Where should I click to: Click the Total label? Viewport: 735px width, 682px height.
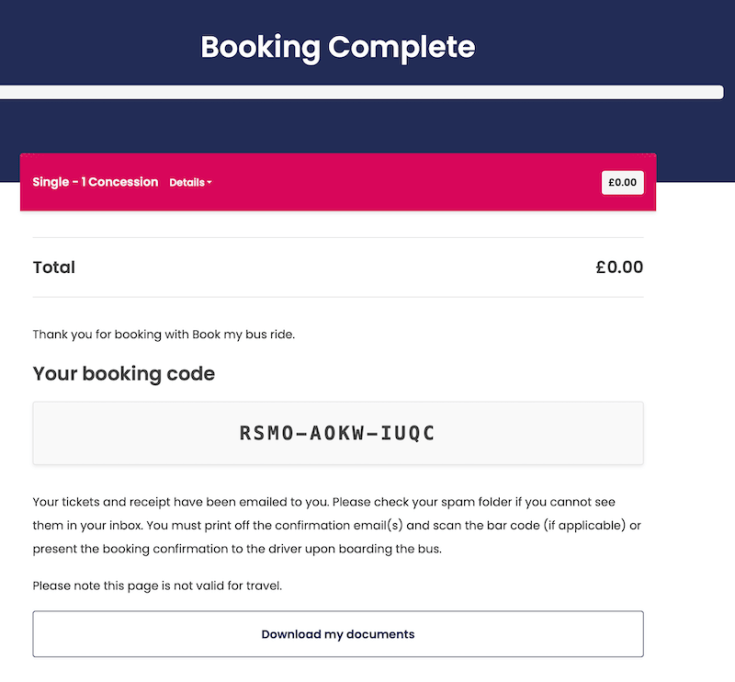pos(54,267)
